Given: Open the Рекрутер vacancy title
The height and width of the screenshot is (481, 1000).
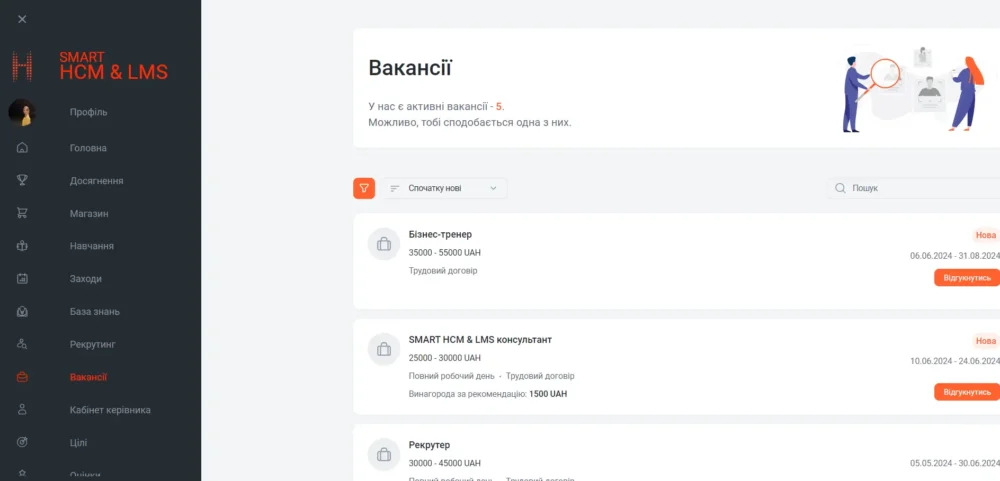Looking at the screenshot, I should 430,445.
